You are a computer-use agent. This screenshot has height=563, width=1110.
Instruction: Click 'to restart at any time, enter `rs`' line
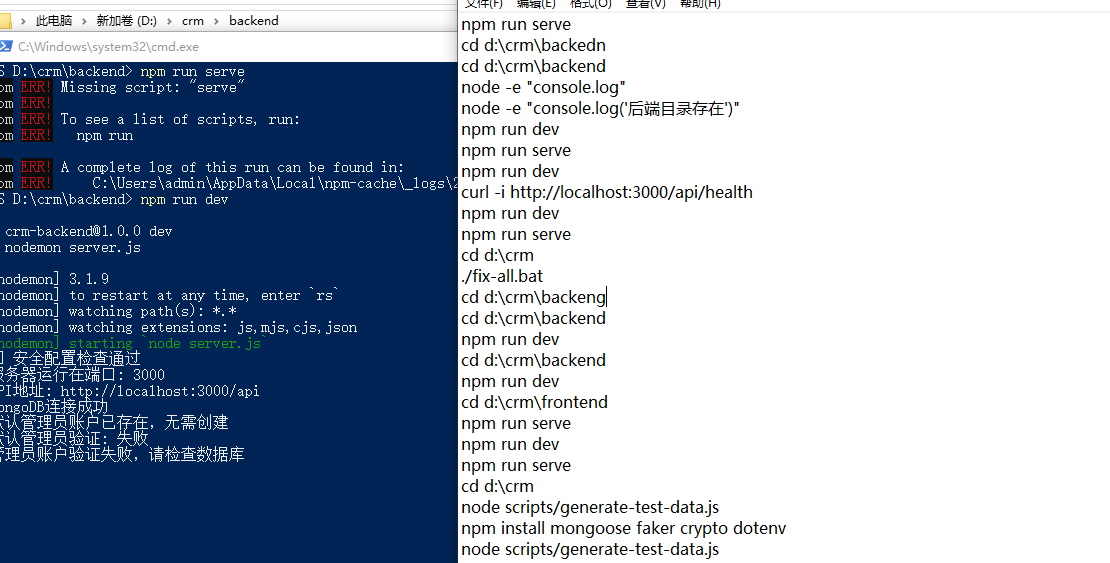point(169,295)
